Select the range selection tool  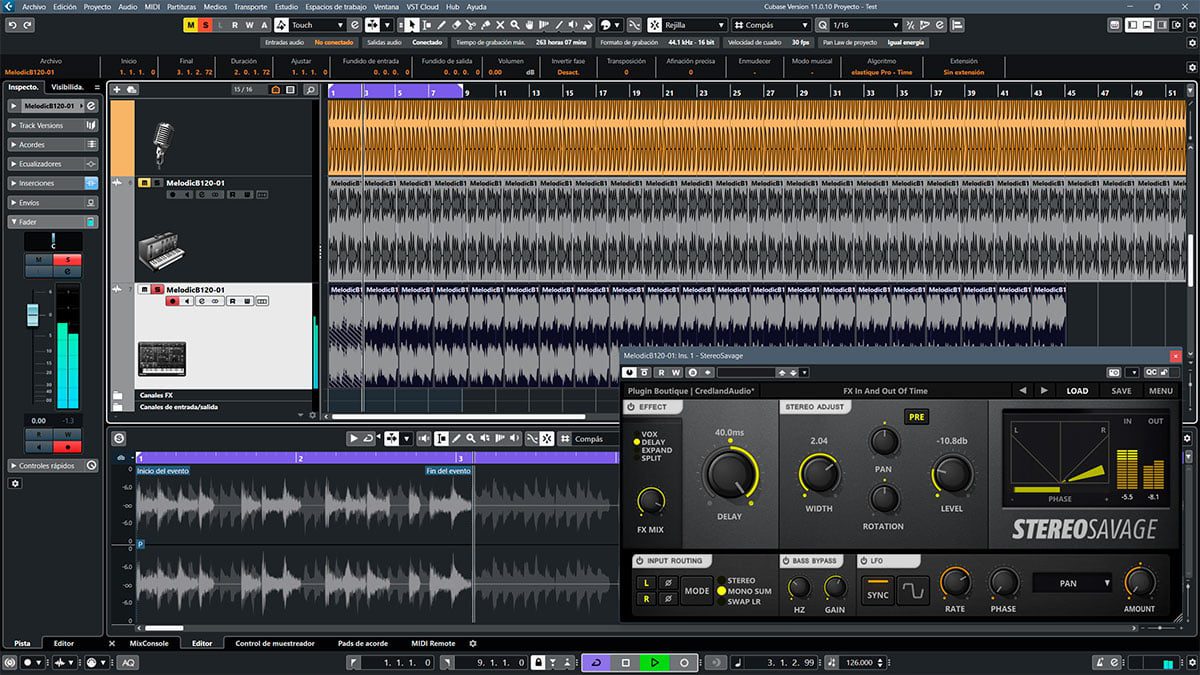(x=427, y=24)
